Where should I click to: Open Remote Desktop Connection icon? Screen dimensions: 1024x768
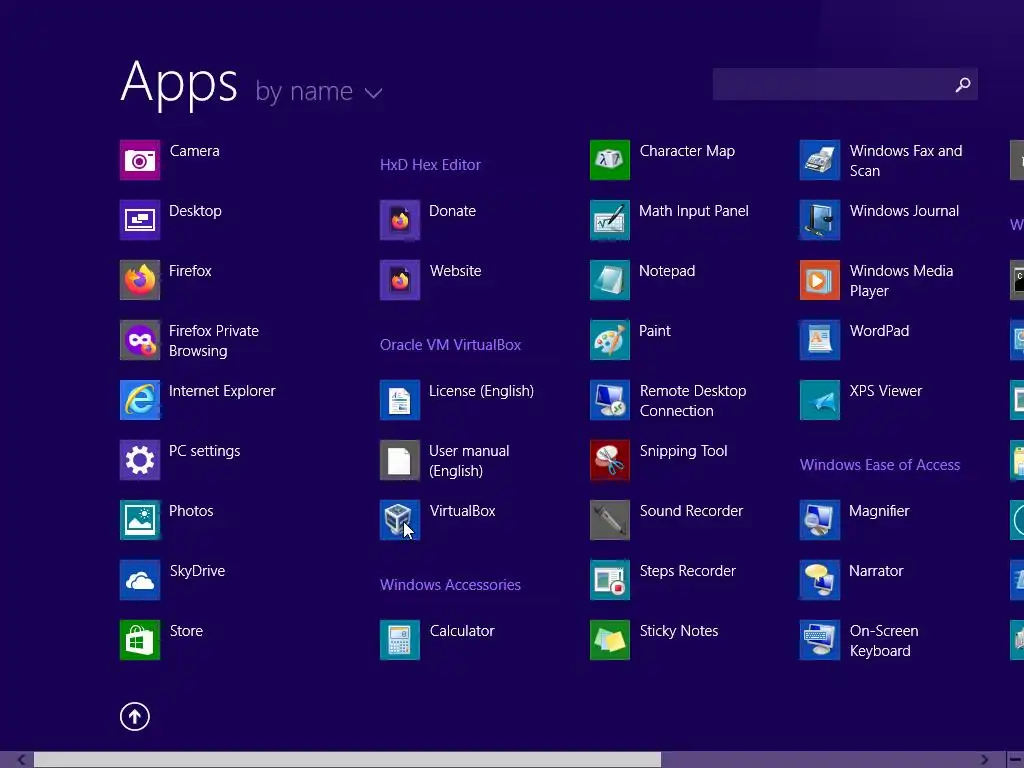pos(610,400)
